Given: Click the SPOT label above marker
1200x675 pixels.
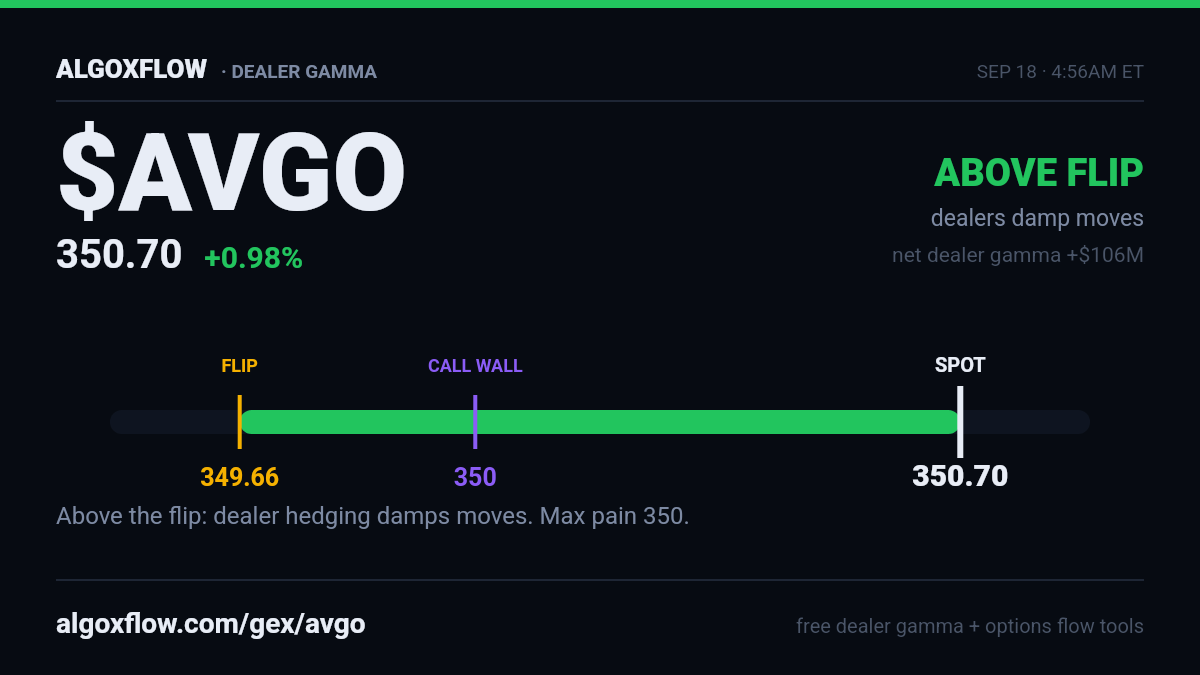Looking at the screenshot, I should 960,365.
